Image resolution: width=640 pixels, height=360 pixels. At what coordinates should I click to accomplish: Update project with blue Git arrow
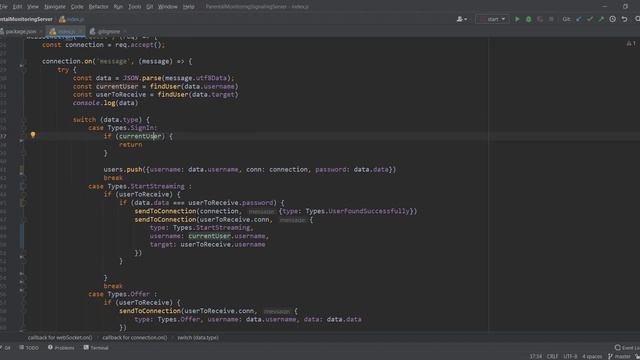click(579, 19)
